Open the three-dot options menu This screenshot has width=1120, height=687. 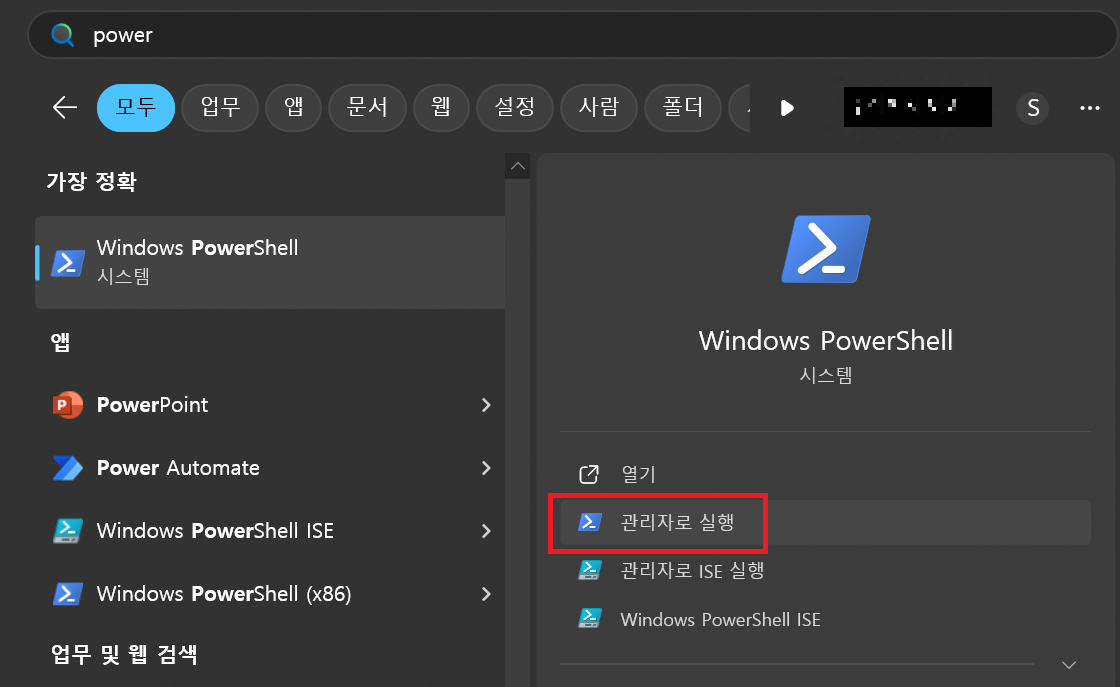tap(1089, 108)
